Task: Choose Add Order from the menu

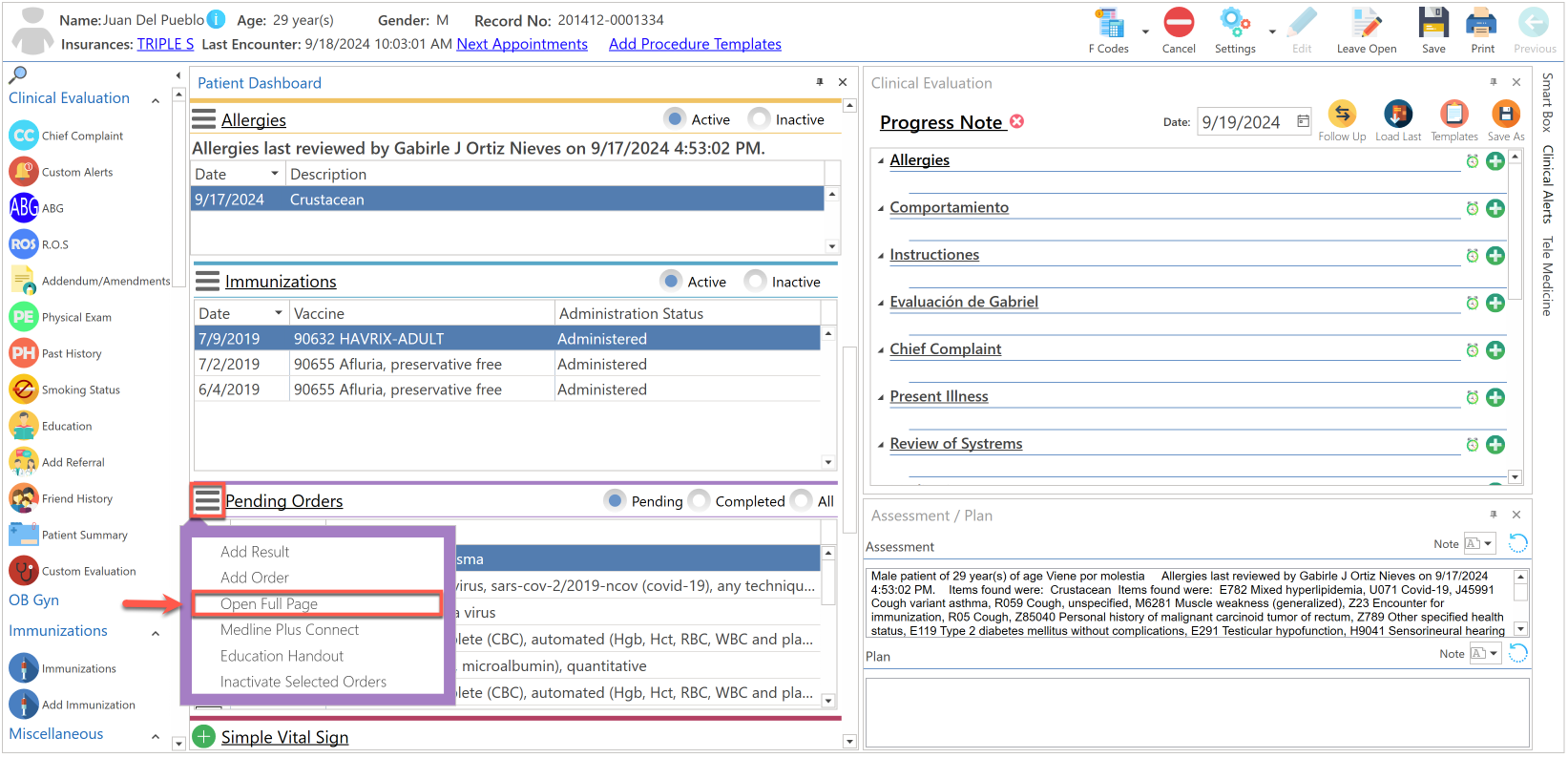Action: click(255, 578)
